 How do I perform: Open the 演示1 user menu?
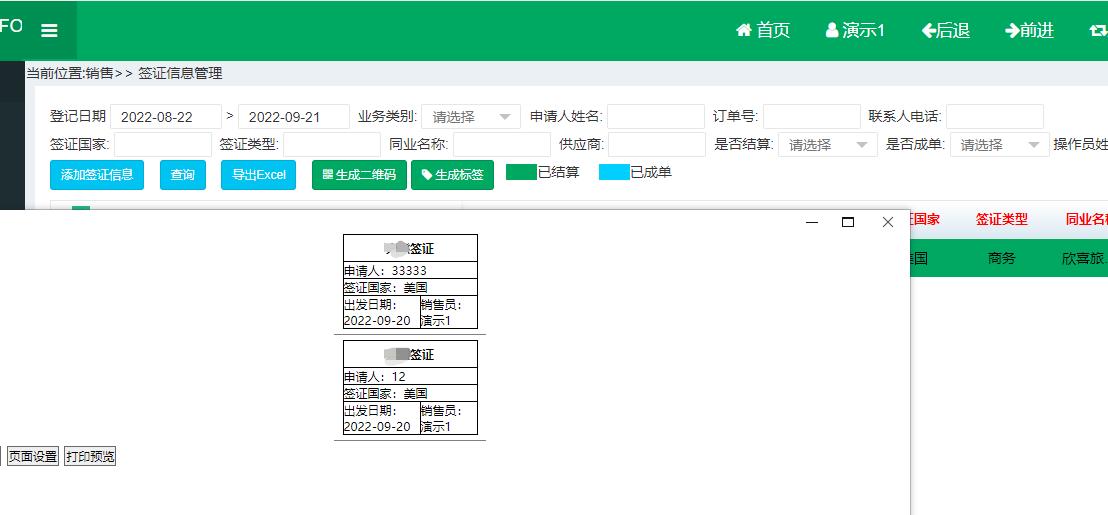pyautogui.click(x=855, y=31)
